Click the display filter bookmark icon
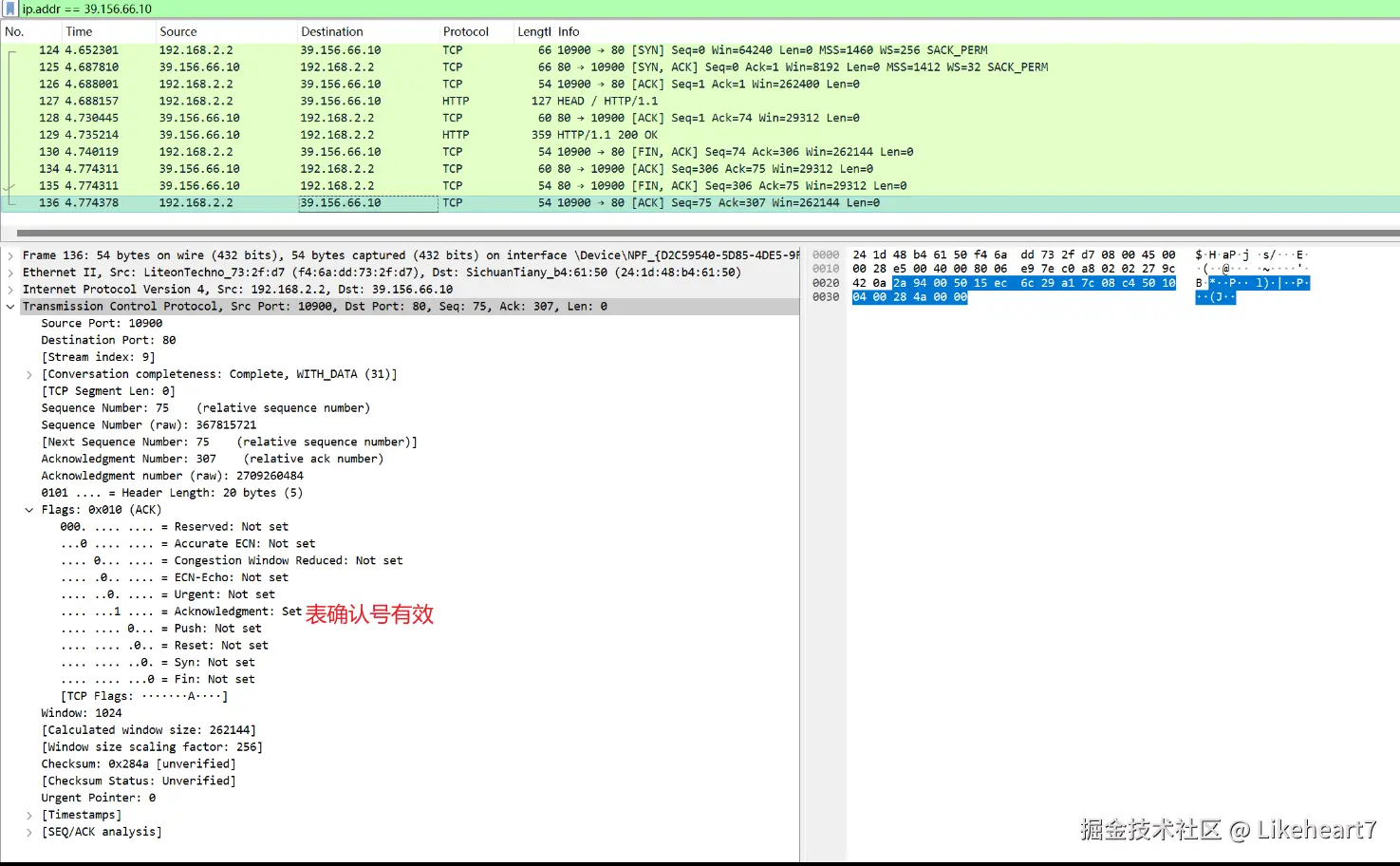 [10, 9]
